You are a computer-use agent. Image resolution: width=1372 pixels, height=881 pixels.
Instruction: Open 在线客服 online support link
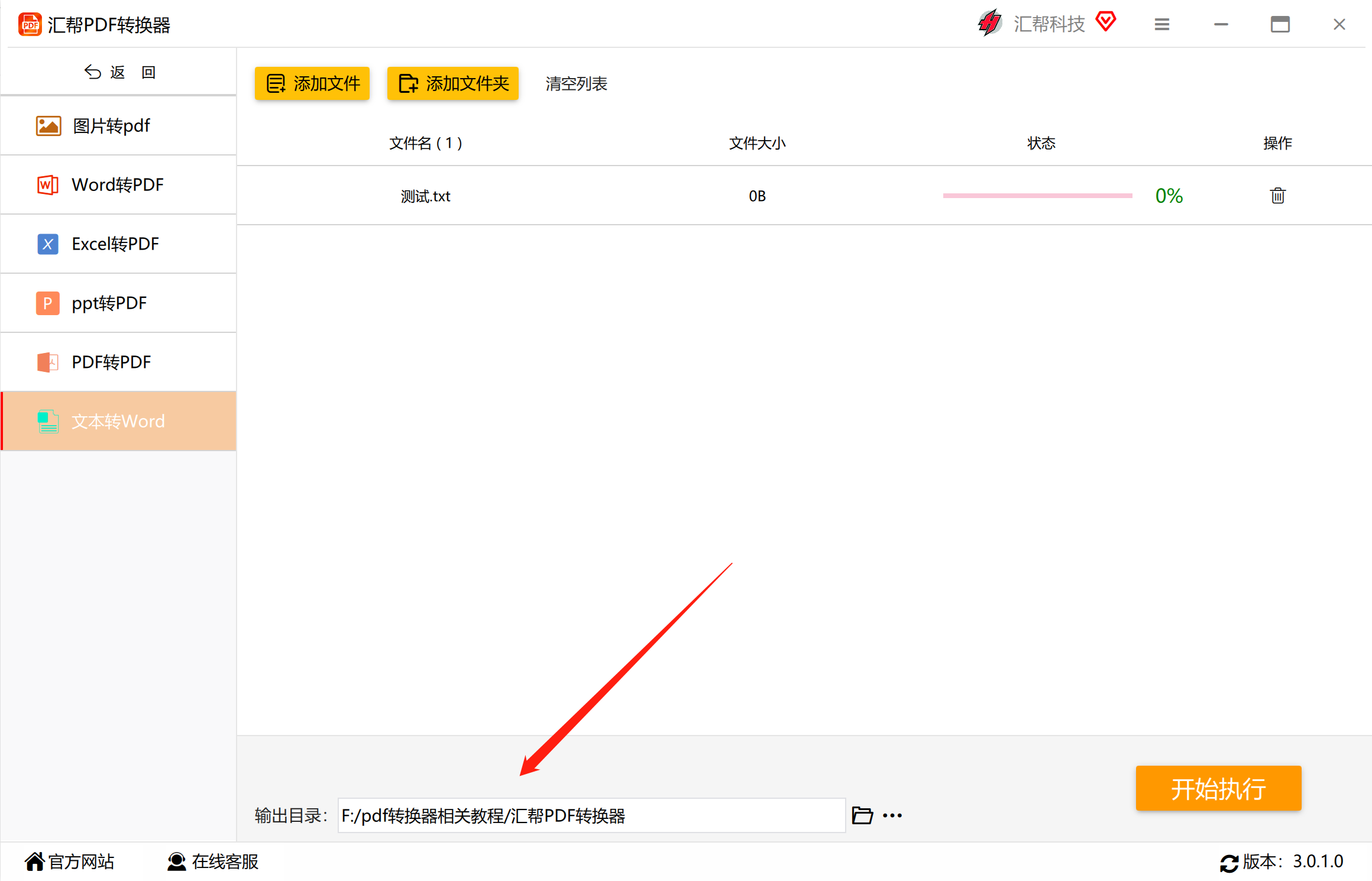[213, 861]
